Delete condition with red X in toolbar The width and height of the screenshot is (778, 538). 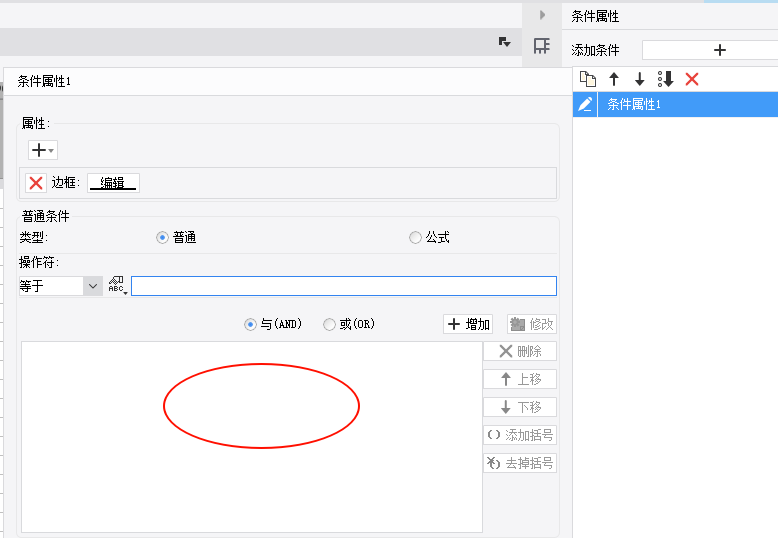pyautogui.click(x=692, y=79)
